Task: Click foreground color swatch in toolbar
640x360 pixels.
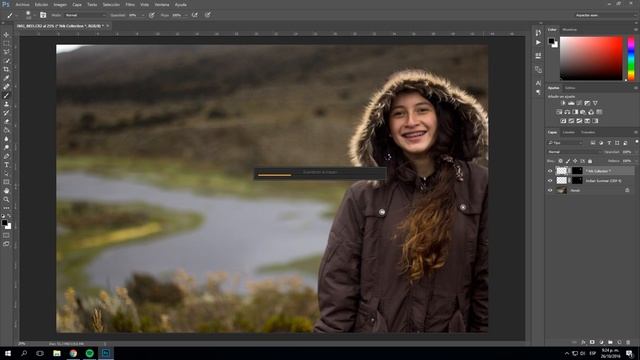Action: pyautogui.click(x=4, y=222)
